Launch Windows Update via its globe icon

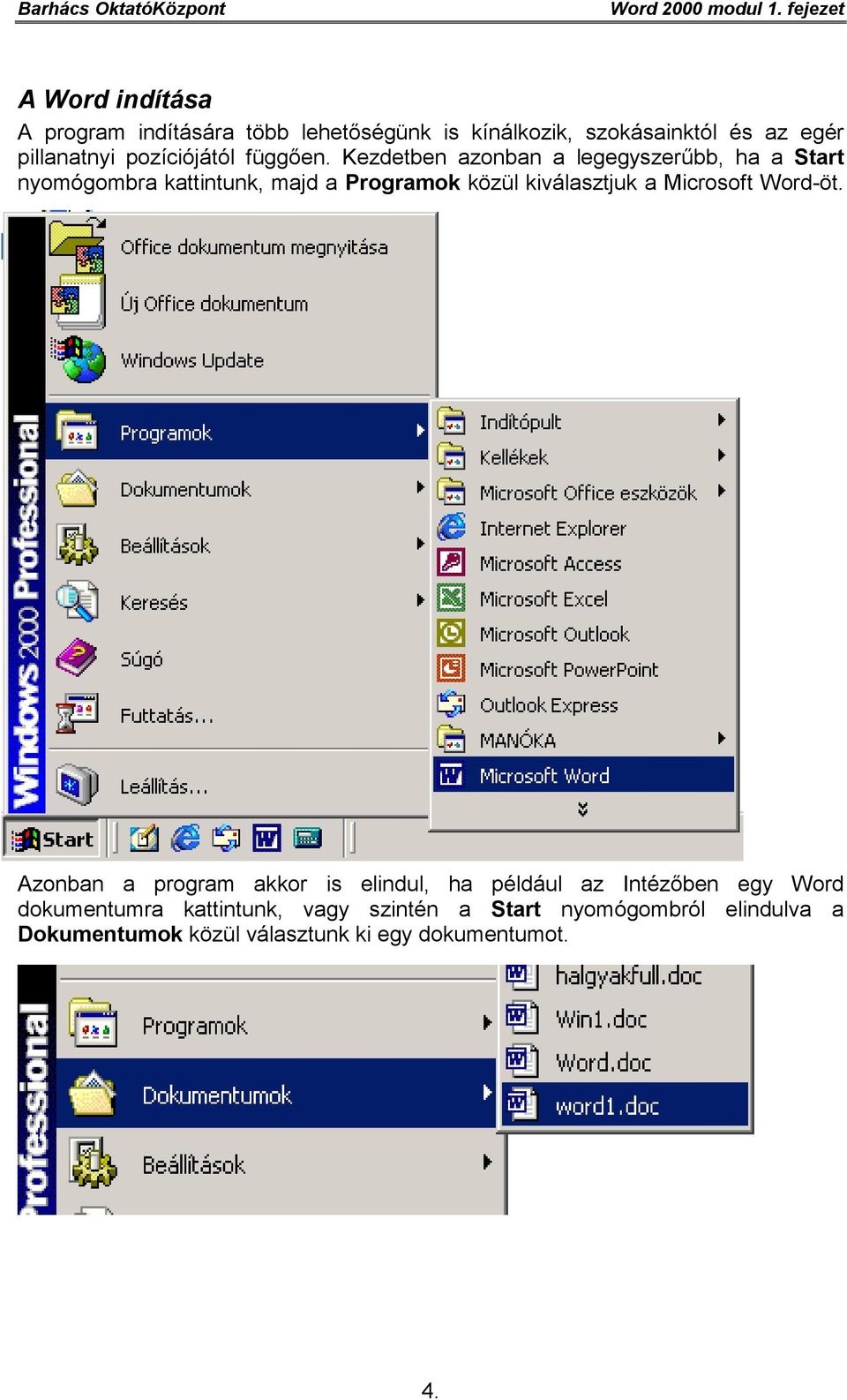click(x=78, y=359)
